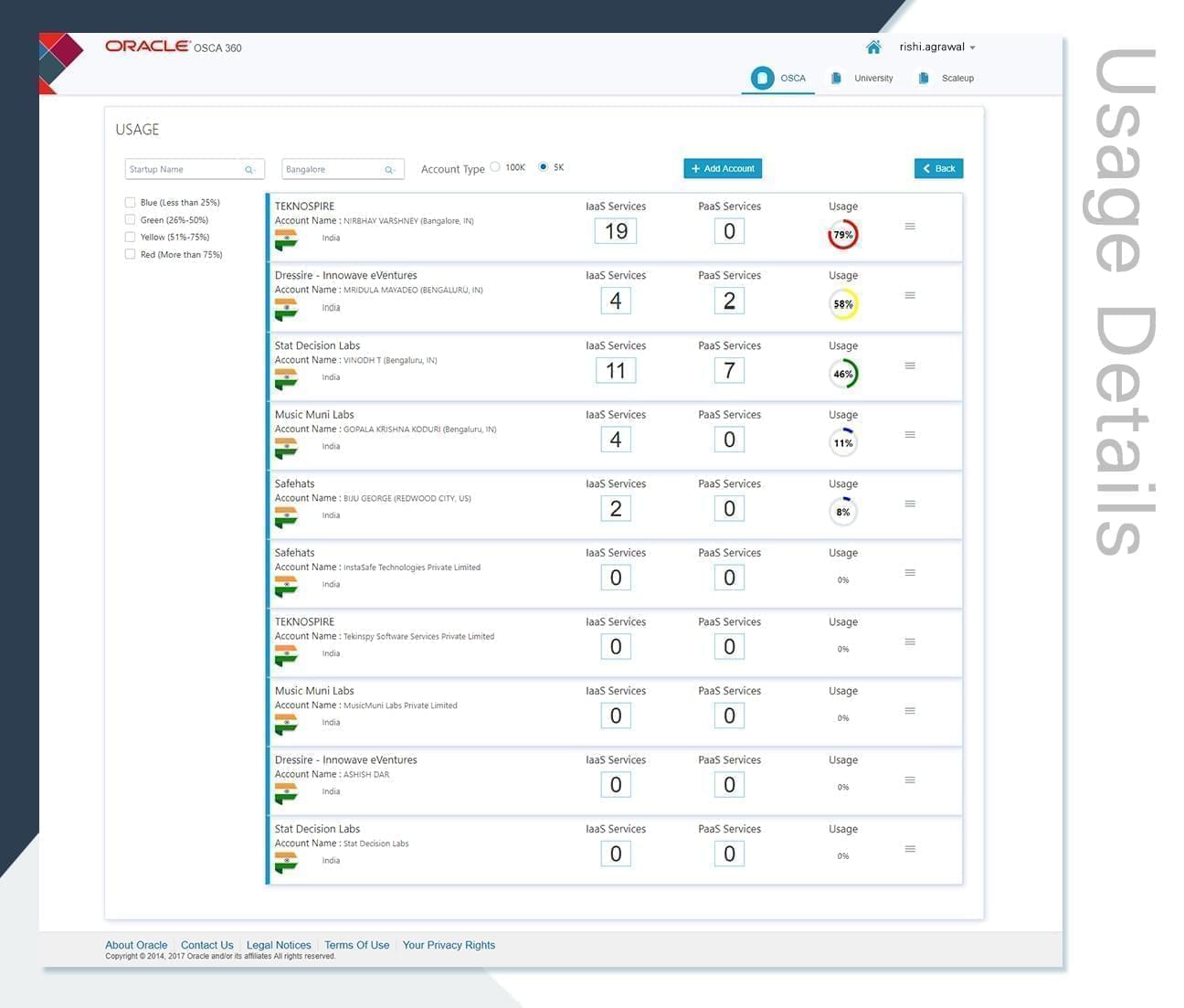Select the OSCA circular icon
The width and height of the screenshot is (1184, 1008).
[764, 78]
